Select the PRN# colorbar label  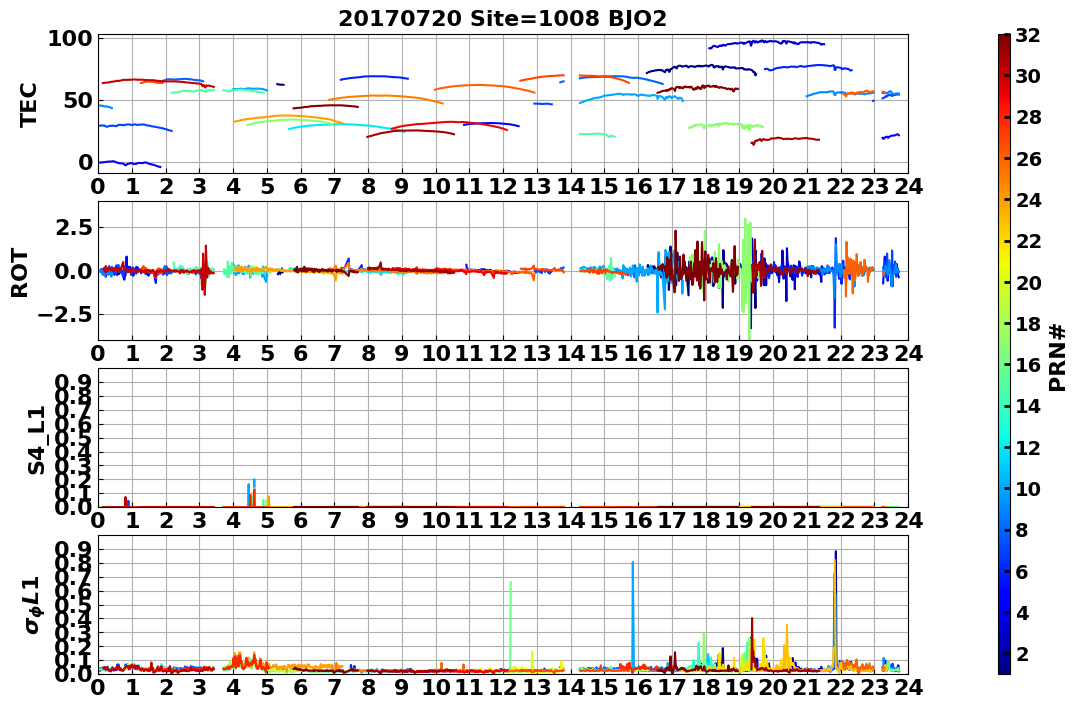[x=1057, y=359]
